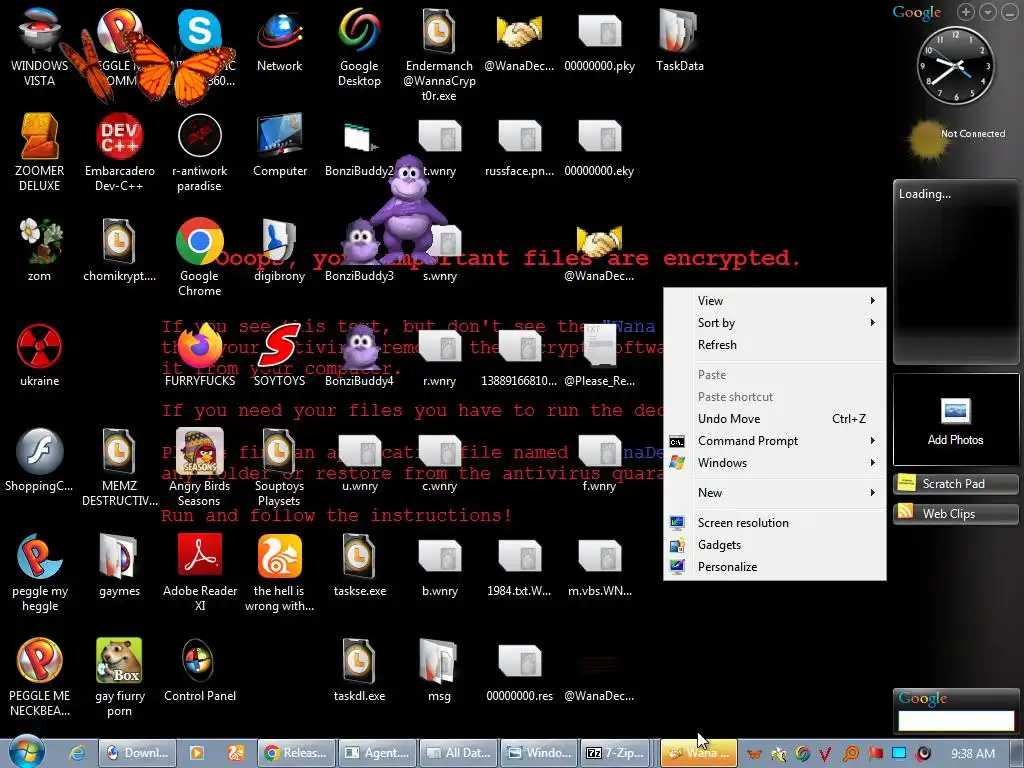This screenshot has height=768, width=1024.
Task: Click the sidebar add gadget plus button
Action: [966, 12]
